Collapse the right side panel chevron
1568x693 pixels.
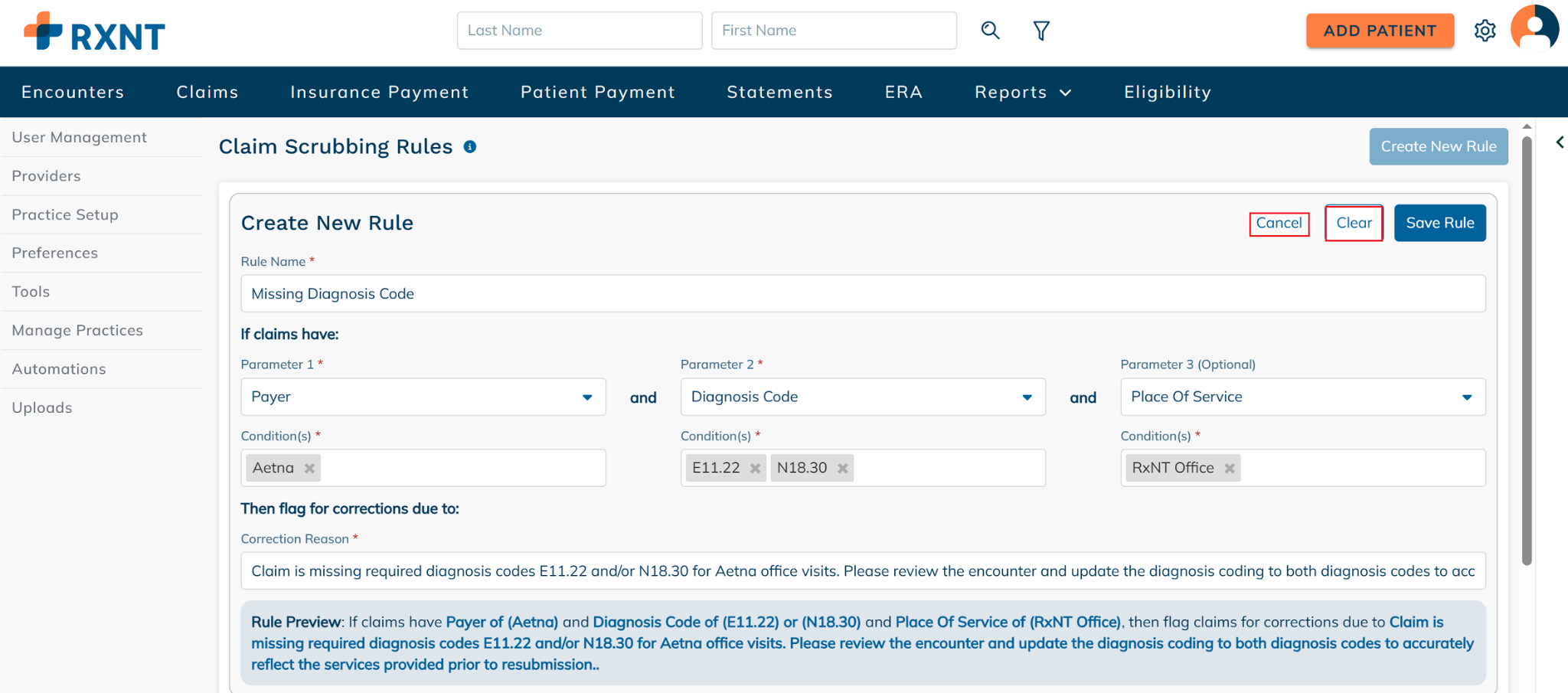(1560, 142)
